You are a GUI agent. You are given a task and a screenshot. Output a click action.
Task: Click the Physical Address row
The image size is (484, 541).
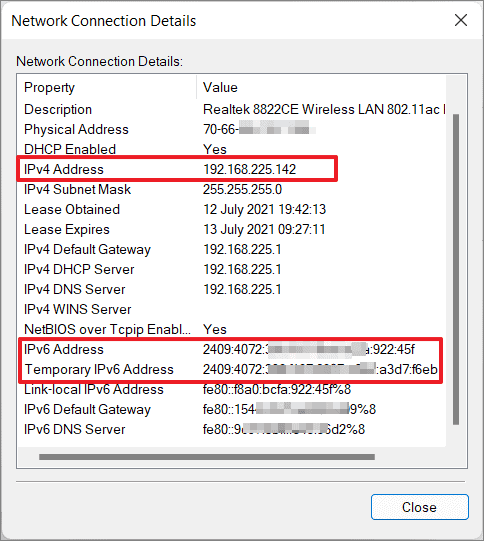point(231,129)
